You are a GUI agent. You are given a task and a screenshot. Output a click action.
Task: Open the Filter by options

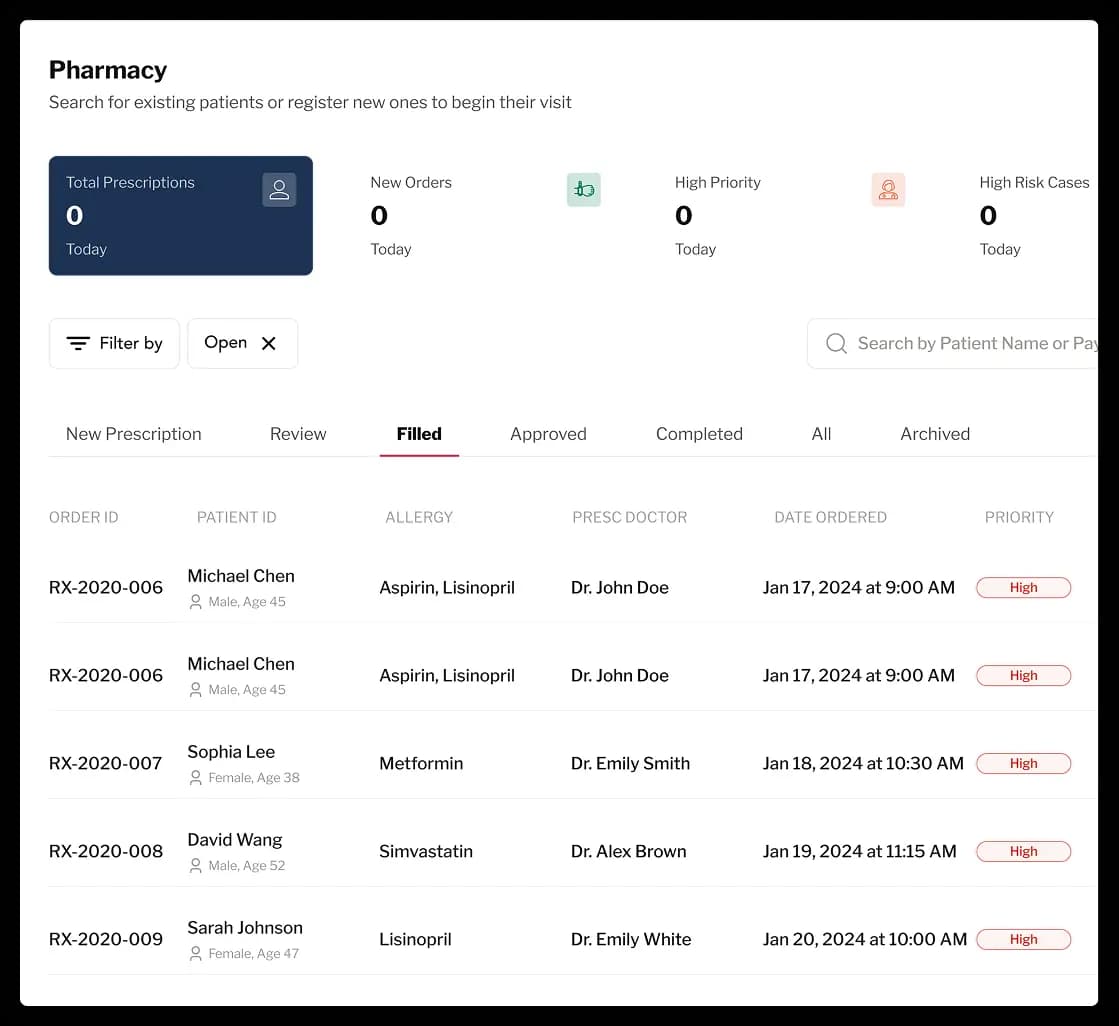coord(114,343)
